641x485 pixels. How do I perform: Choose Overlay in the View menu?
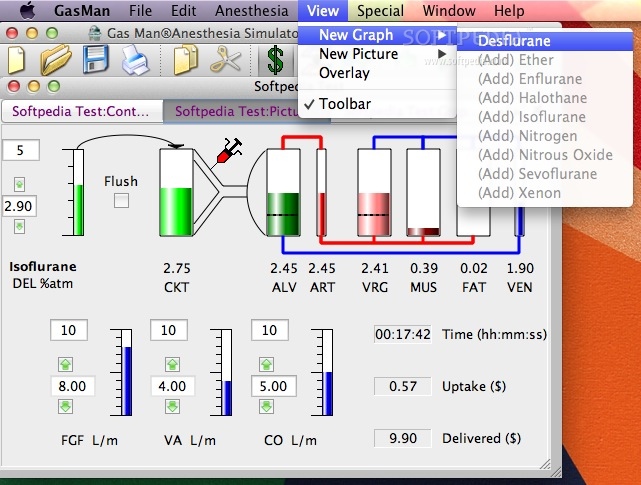coord(344,73)
